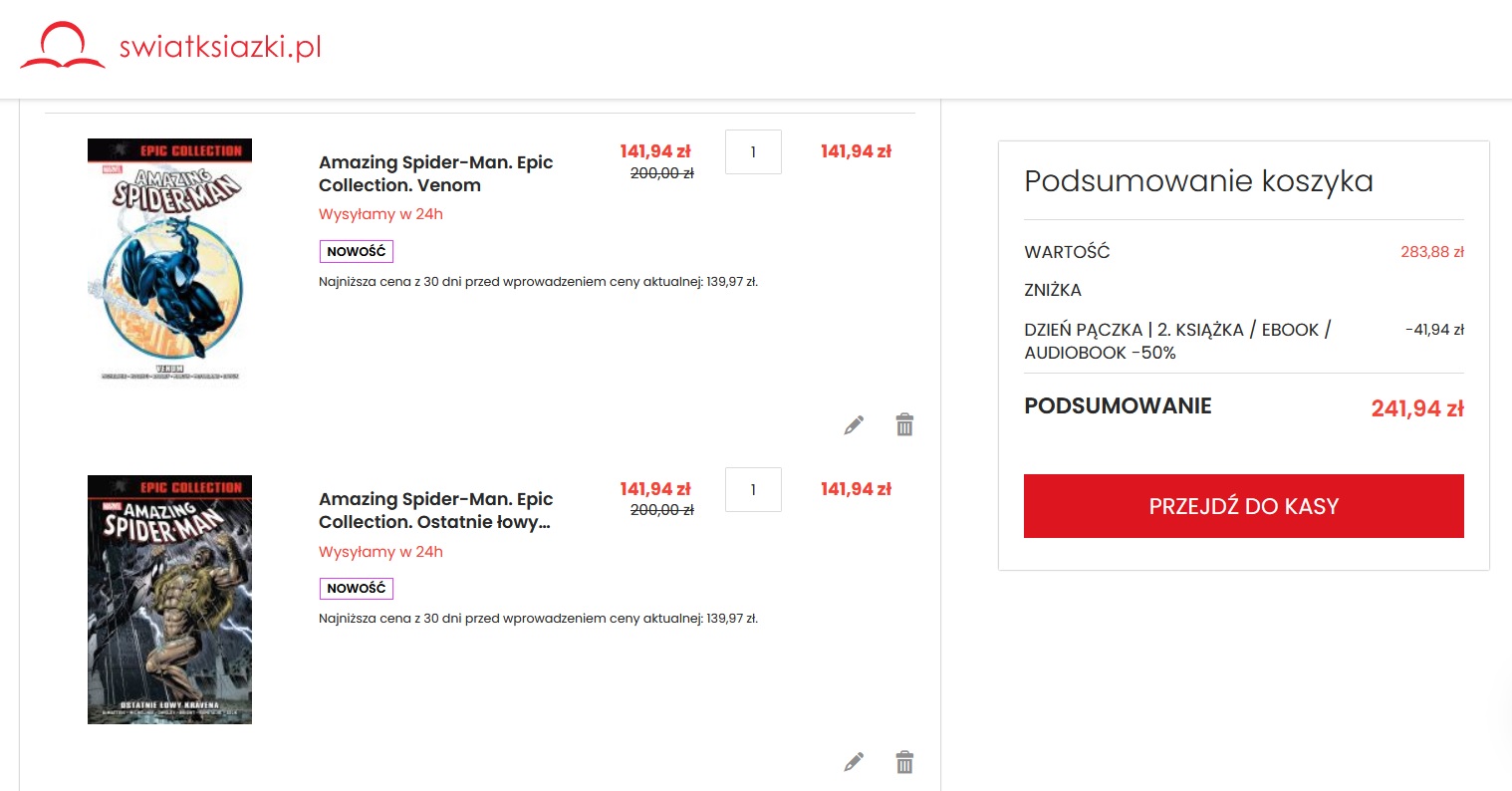Click the NOWOŚĆ badge on Ostatnie łowy item
This screenshot has height=791, width=1512.
(x=356, y=588)
